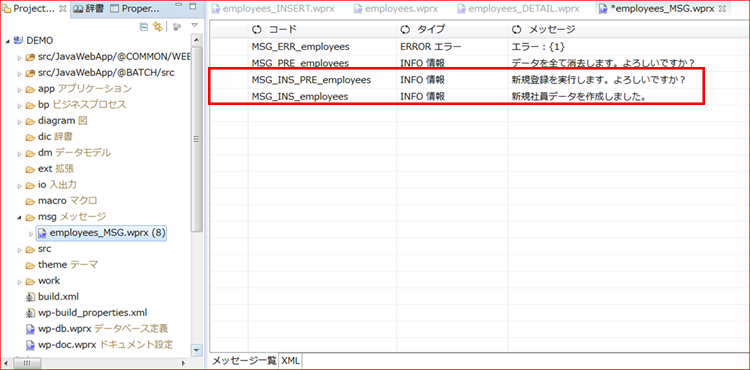
Task: Sort by the タイプ column header
Action: pos(452,30)
